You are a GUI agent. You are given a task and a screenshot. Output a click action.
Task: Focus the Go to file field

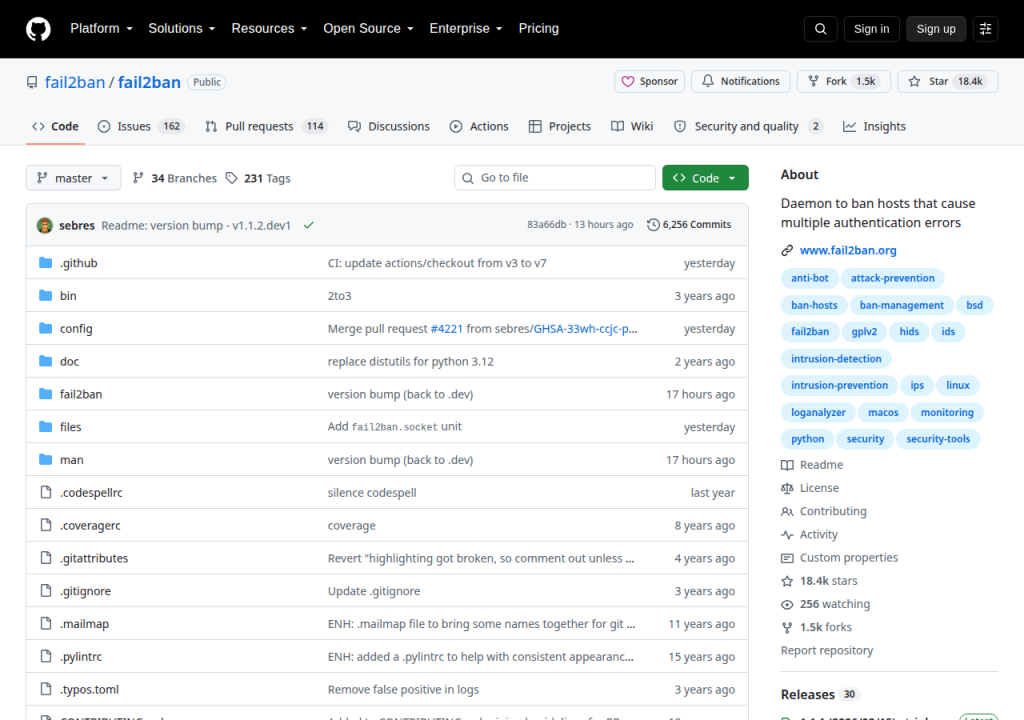[554, 178]
